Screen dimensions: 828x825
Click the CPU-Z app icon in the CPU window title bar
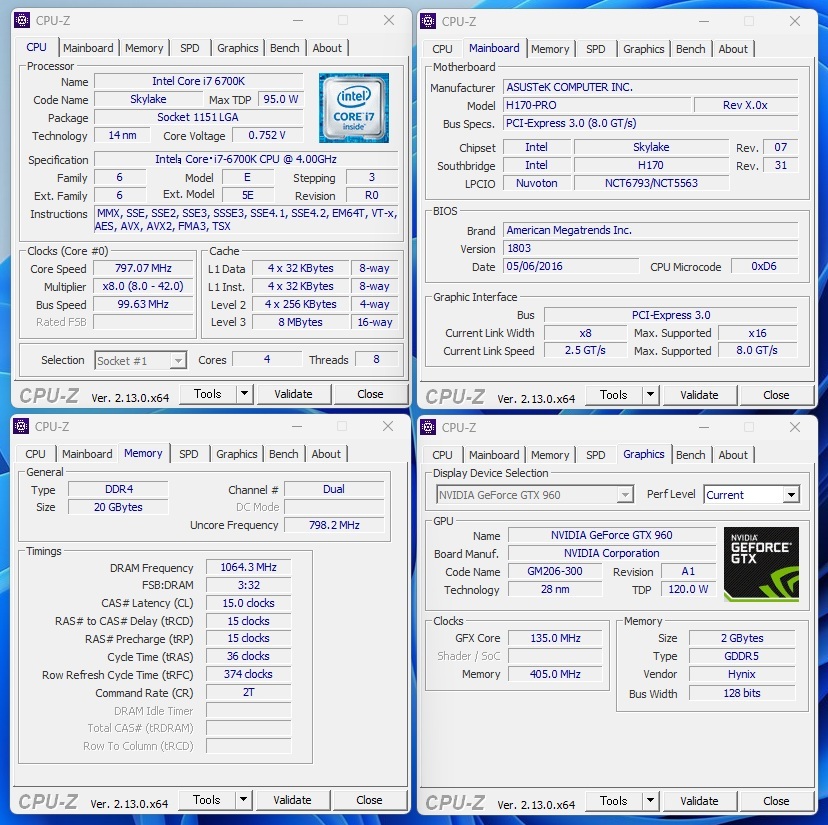tap(22, 21)
